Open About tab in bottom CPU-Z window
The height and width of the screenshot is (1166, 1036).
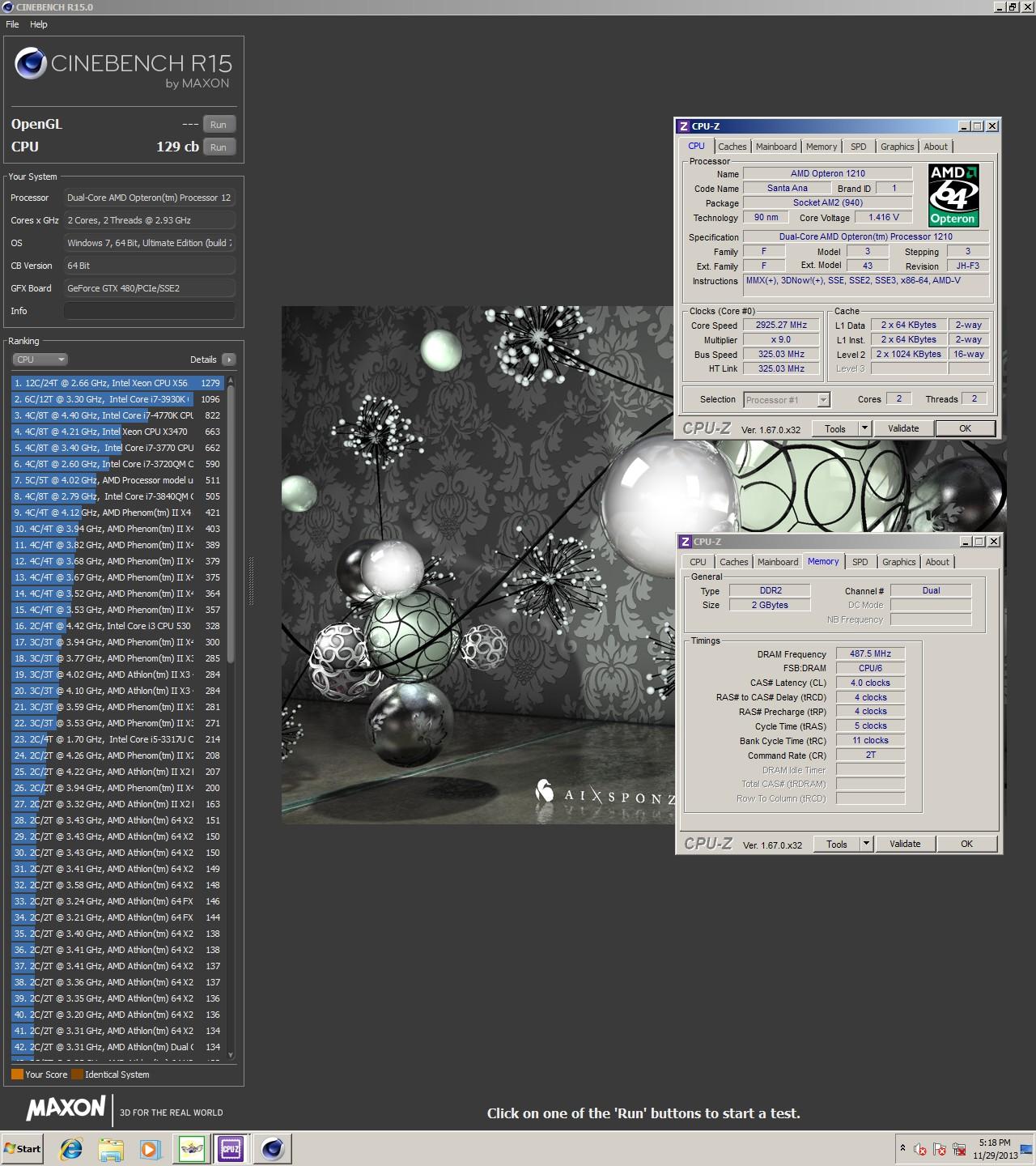coord(937,562)
